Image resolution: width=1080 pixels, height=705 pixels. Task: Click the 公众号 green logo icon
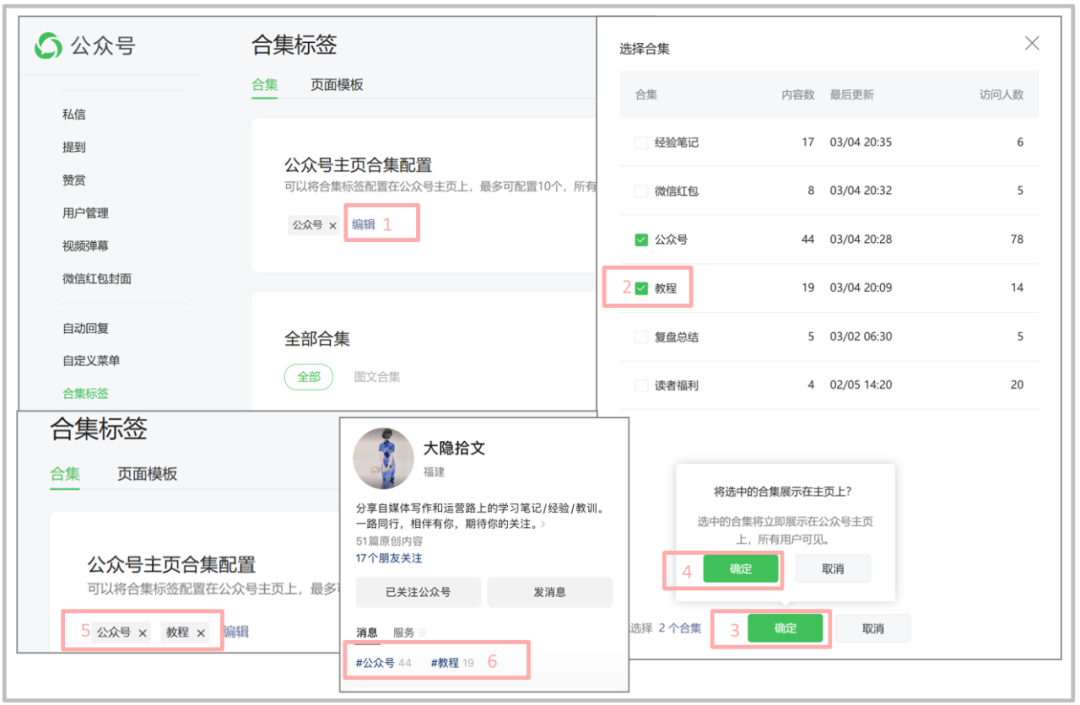coord(48,46)
